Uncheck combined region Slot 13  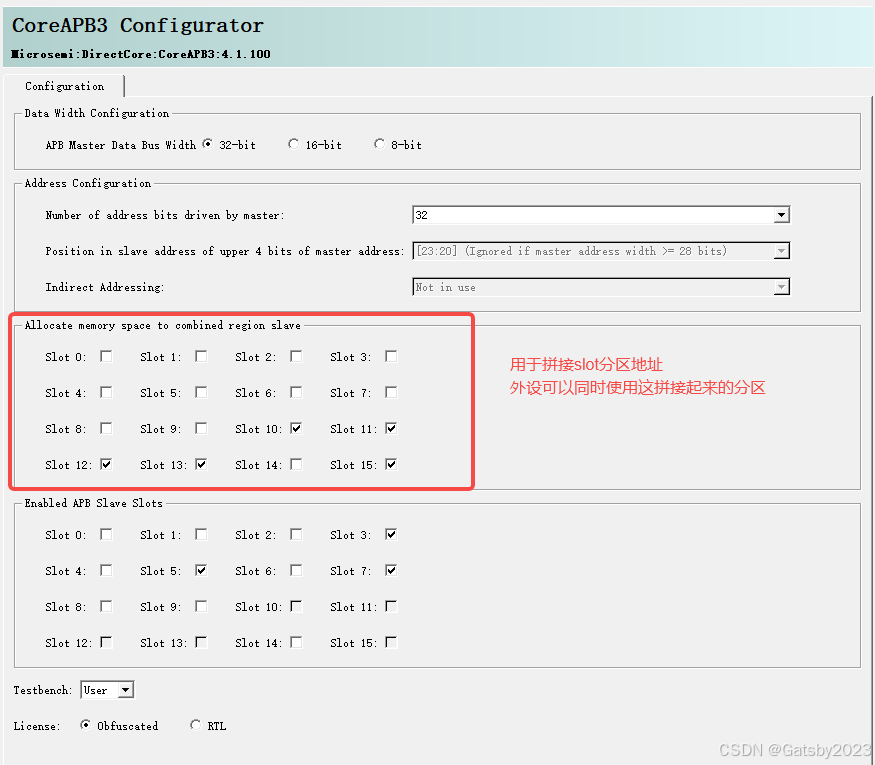tap(201, 464)
